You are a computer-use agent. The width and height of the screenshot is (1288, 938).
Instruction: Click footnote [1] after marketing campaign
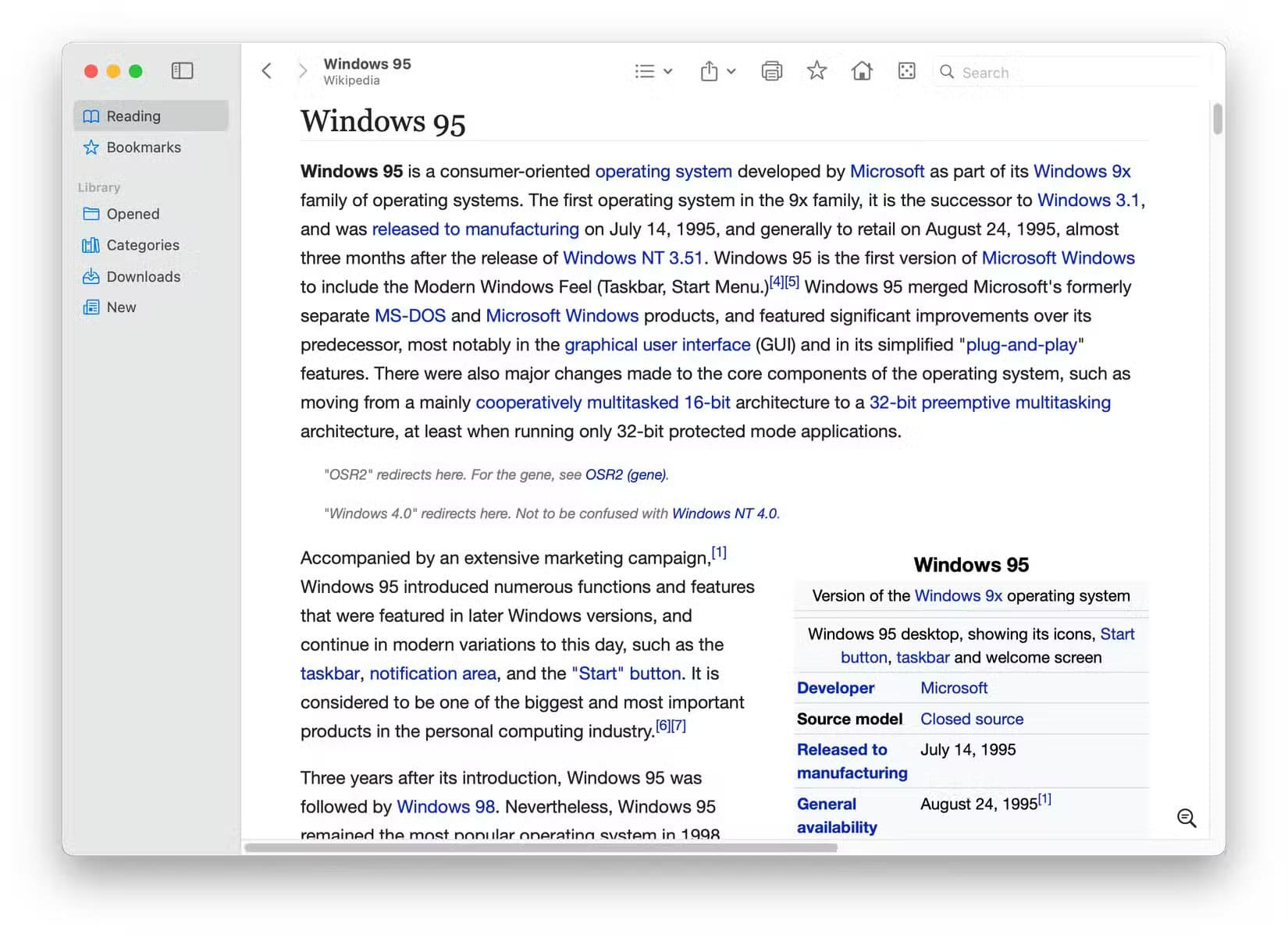click(719, 552)
